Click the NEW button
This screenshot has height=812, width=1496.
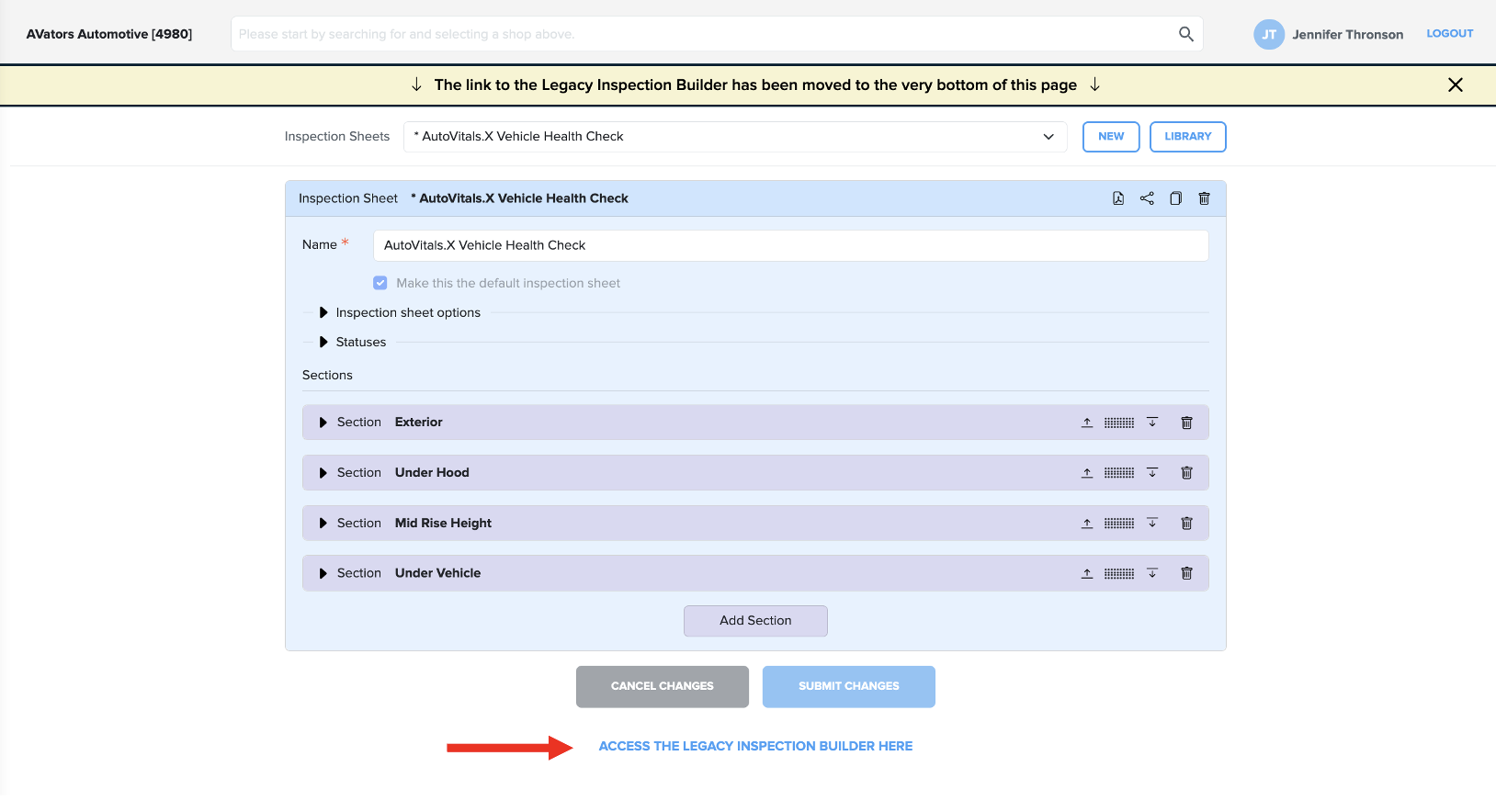[1111, 137]
